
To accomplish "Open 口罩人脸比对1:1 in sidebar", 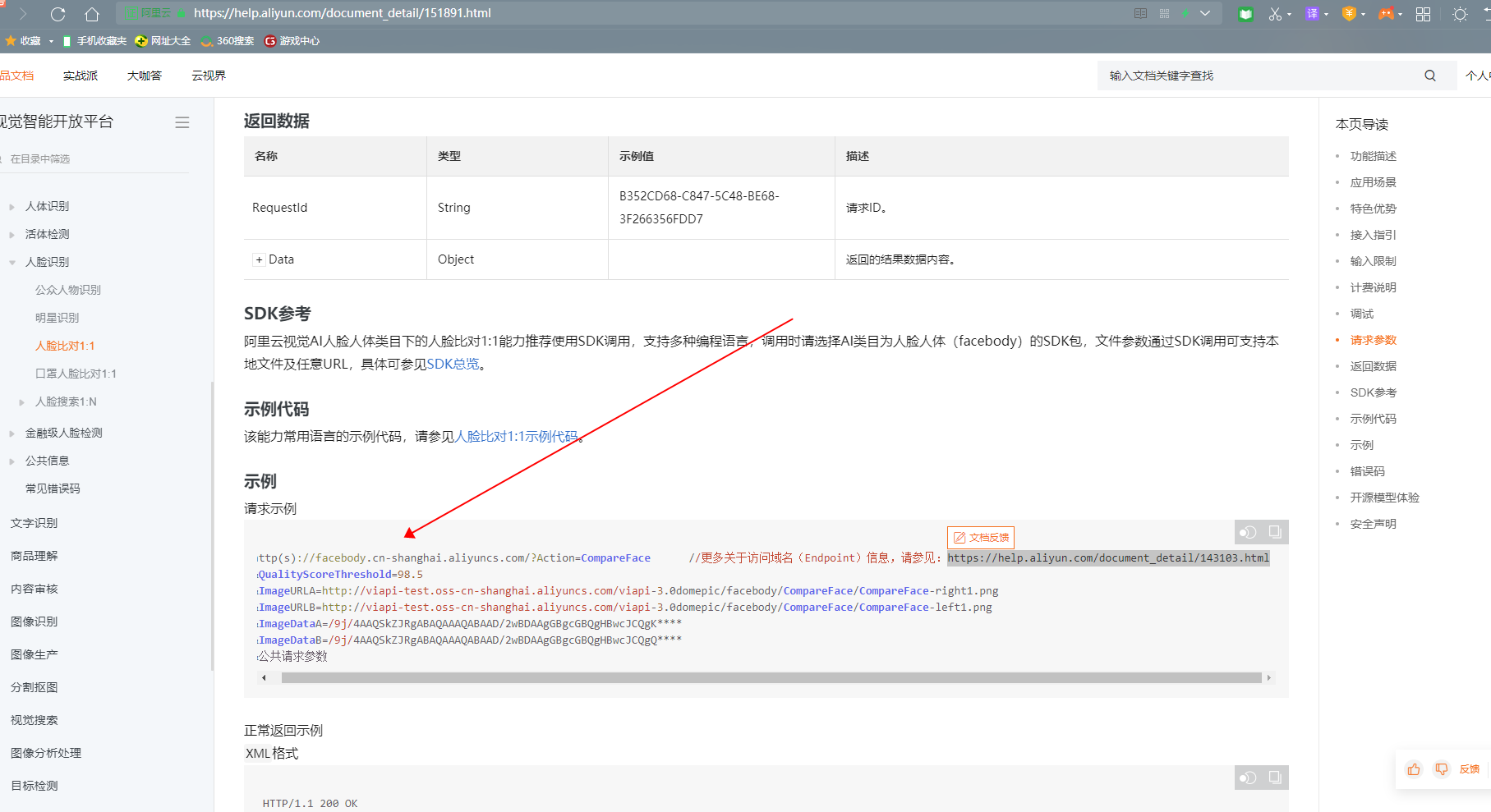I will (x=76, y=374).
